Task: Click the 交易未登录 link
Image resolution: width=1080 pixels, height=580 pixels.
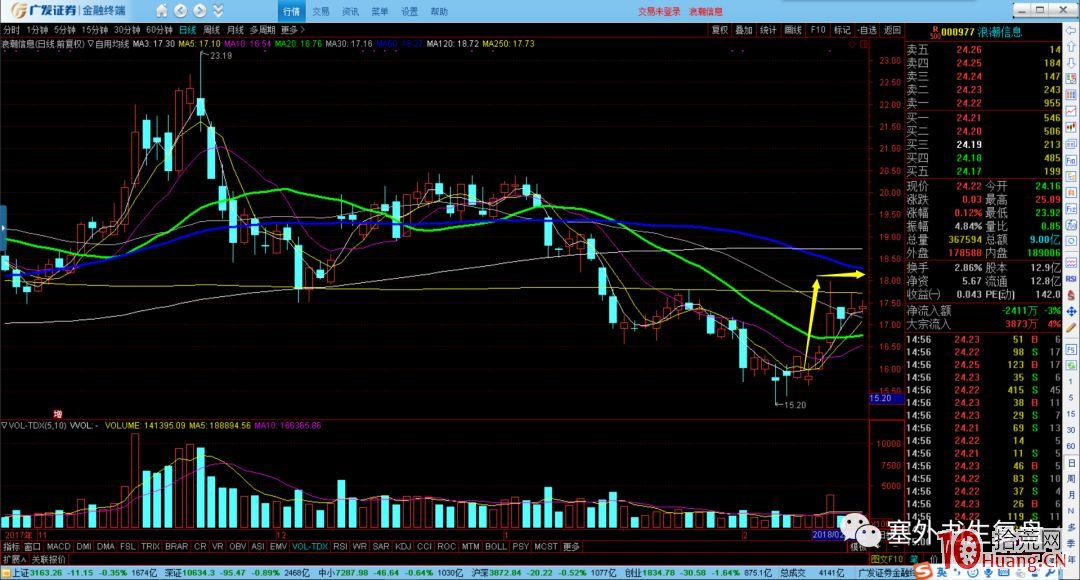Action: click(658, 12)
